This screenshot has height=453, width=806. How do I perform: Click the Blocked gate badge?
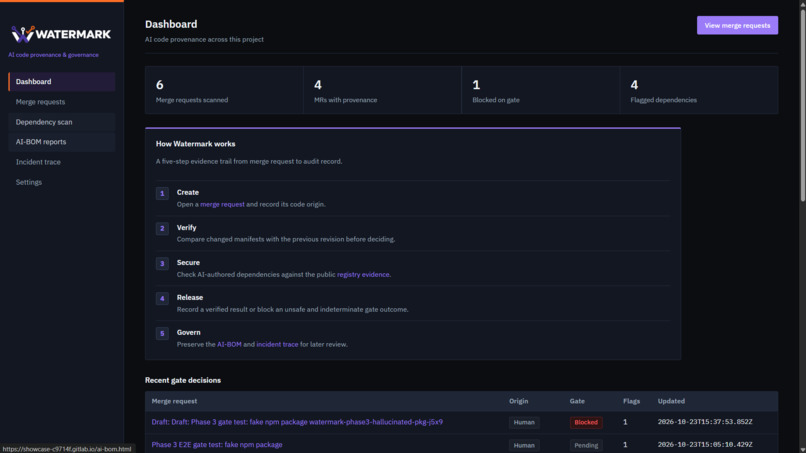586,422
